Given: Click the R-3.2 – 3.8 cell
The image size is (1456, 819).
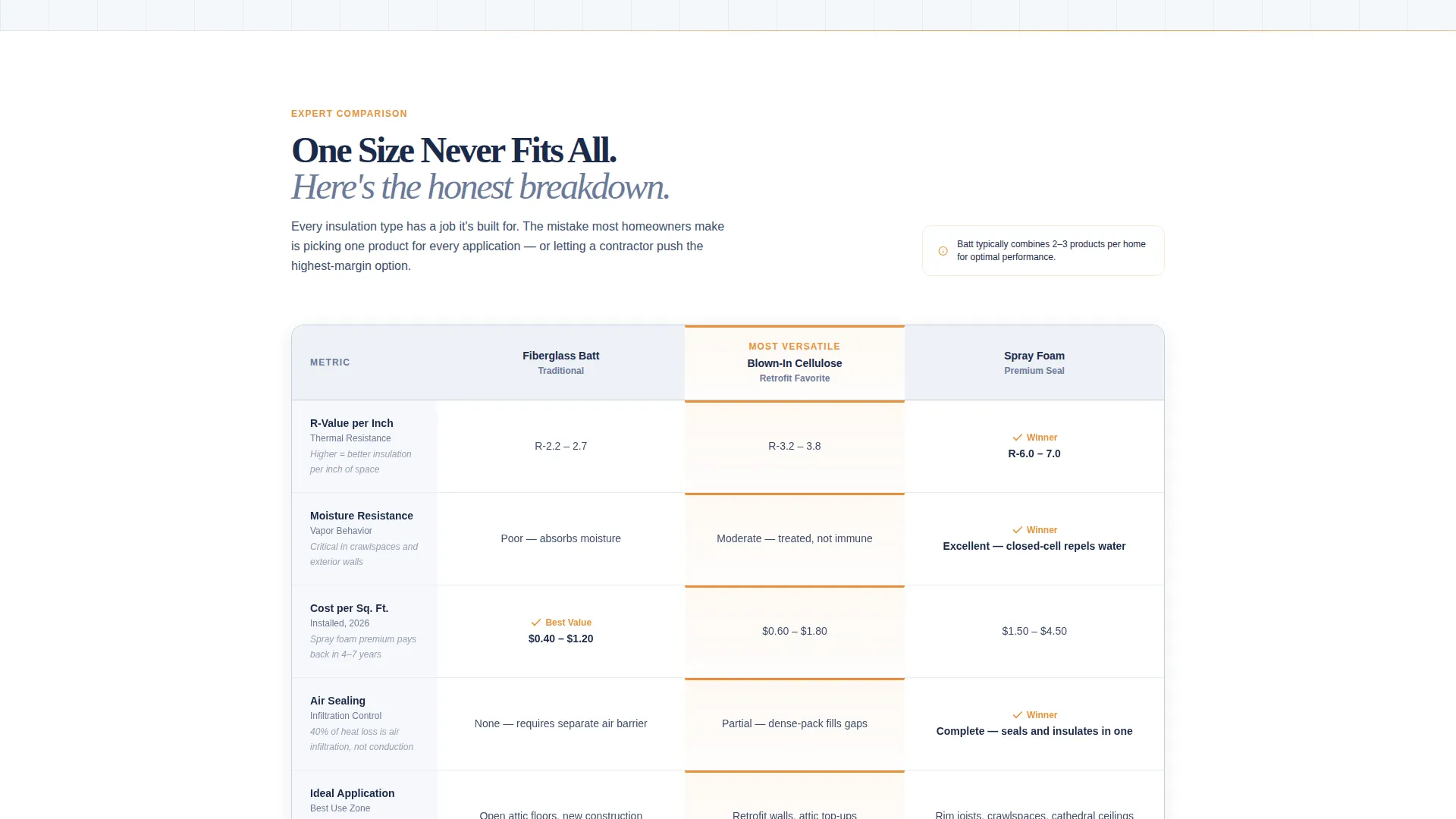Looking at the screenshot, I should click(x=795, y=446).
